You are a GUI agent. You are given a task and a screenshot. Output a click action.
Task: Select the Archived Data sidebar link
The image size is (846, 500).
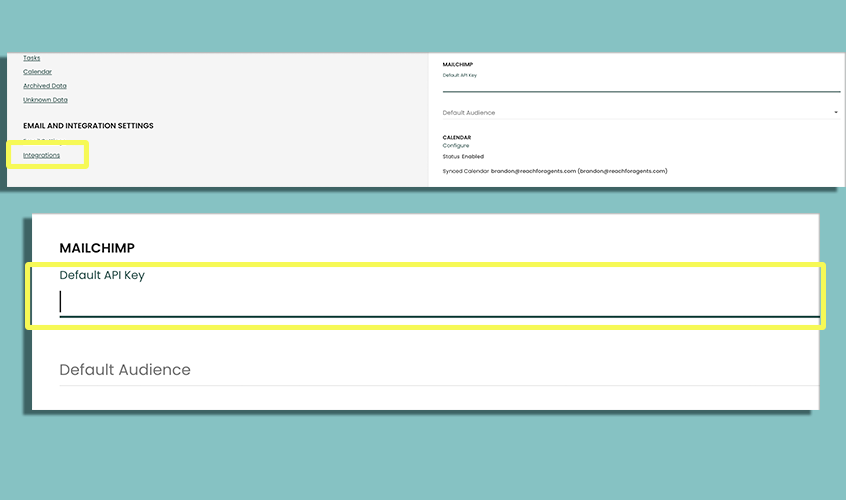pos(45,86)
